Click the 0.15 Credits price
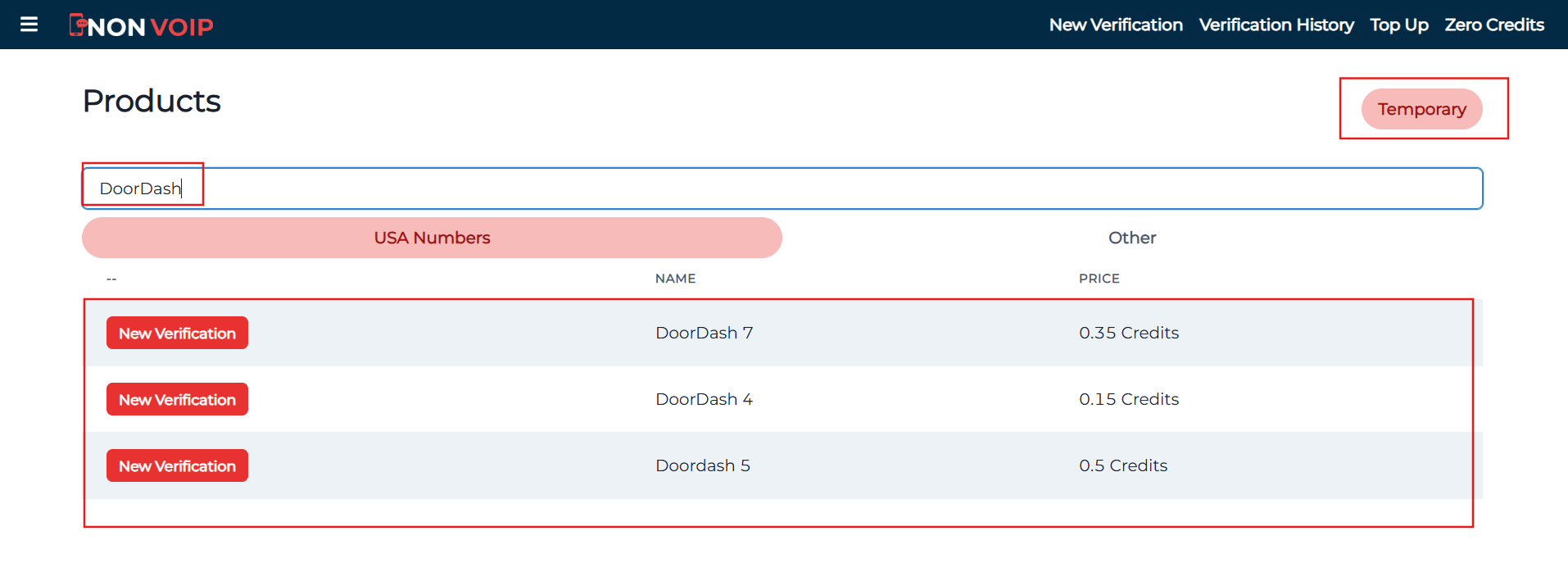The width and height of the screenshot is (1568, 572). click(x=1129, y=399)
